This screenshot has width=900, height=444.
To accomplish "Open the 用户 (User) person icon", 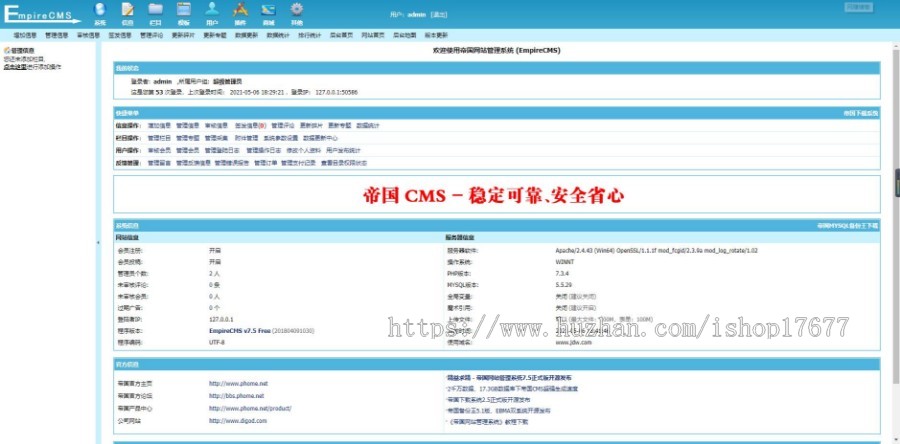I will 212,10.
